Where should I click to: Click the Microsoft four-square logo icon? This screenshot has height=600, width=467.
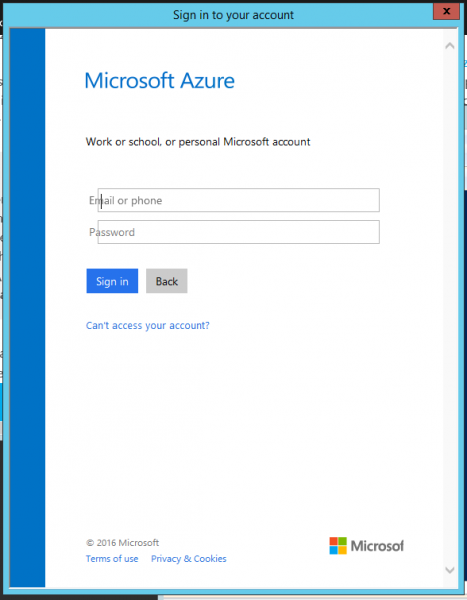(x=338, y=546)
